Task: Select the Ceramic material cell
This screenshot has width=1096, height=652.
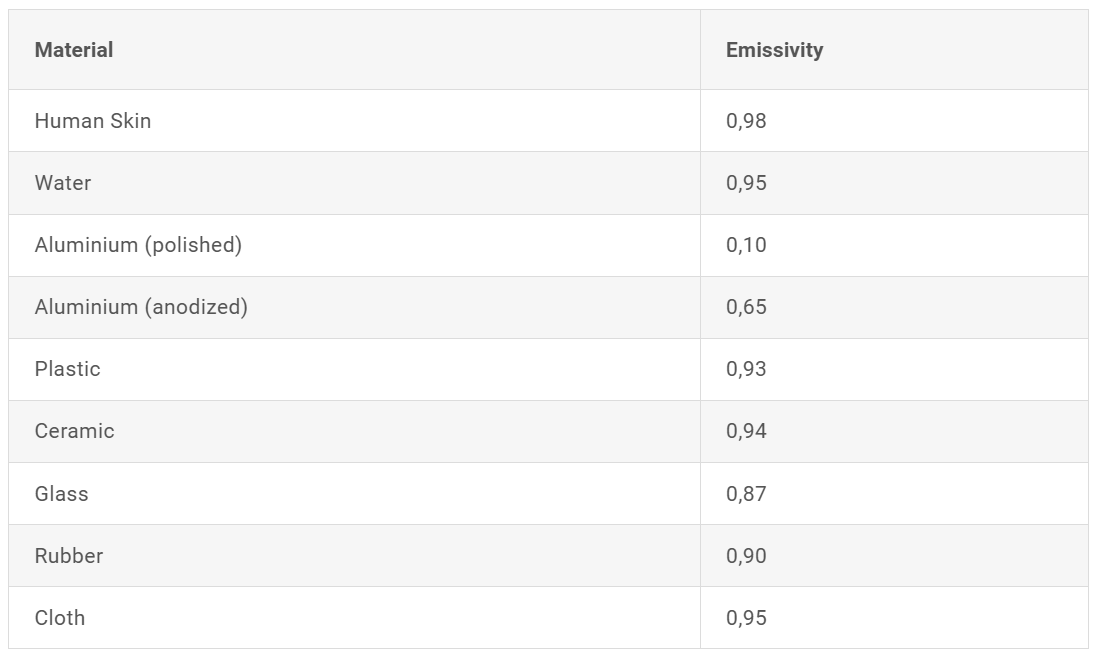Action: click(354, 431)
